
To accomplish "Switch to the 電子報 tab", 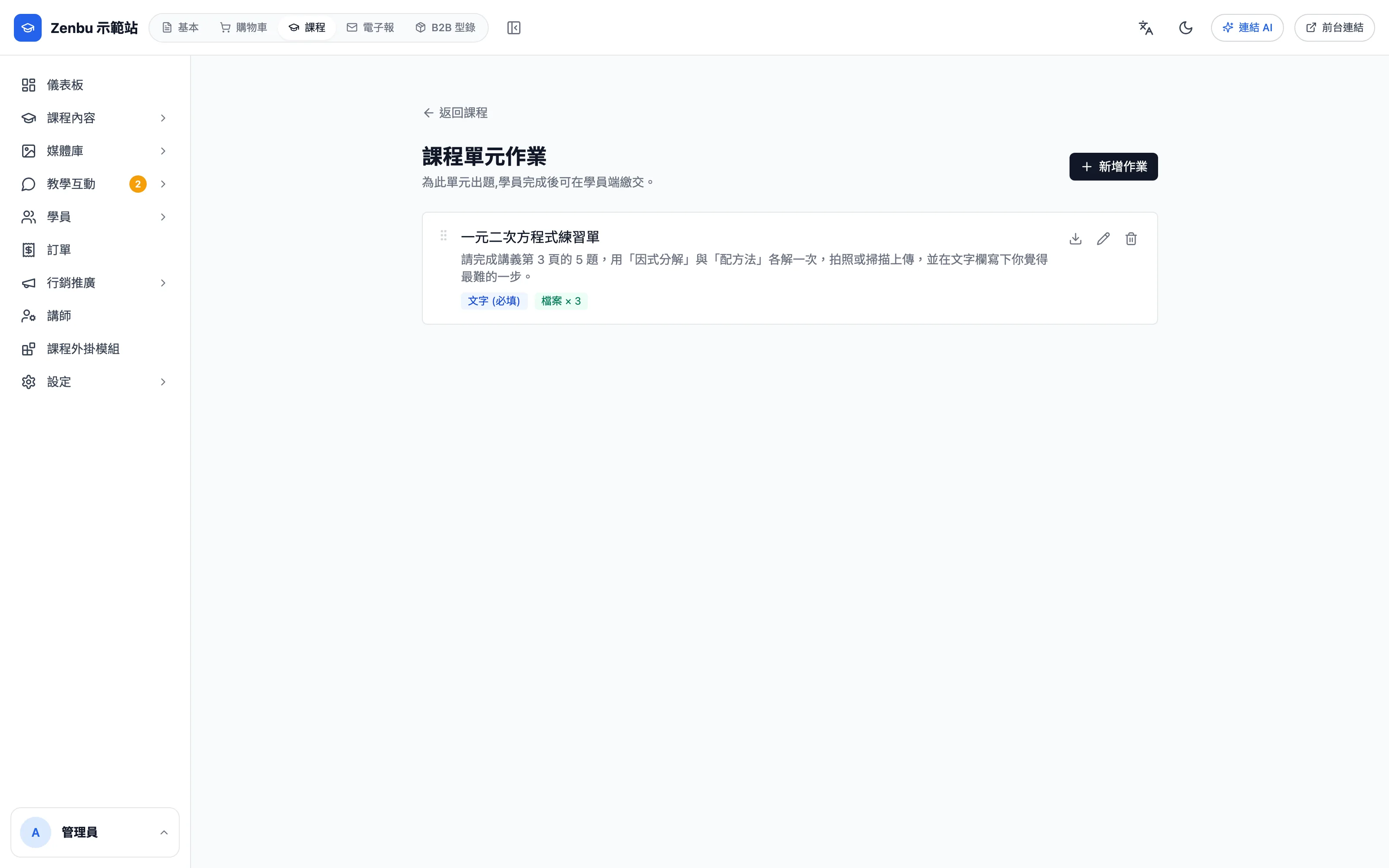I will (x=370, y=27).
